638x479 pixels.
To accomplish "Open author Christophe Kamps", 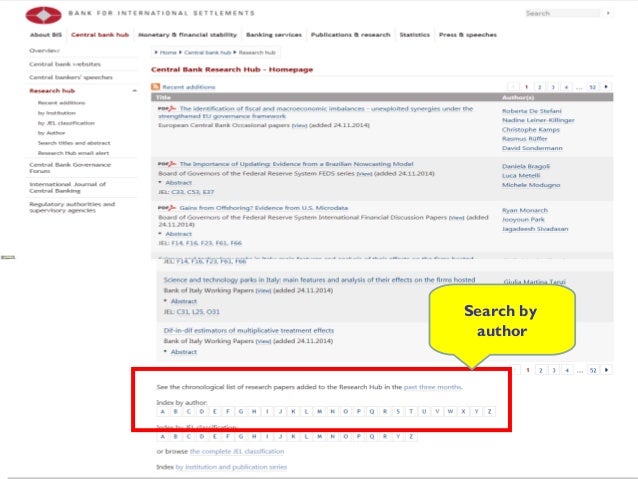I will [x=531, y=129].
